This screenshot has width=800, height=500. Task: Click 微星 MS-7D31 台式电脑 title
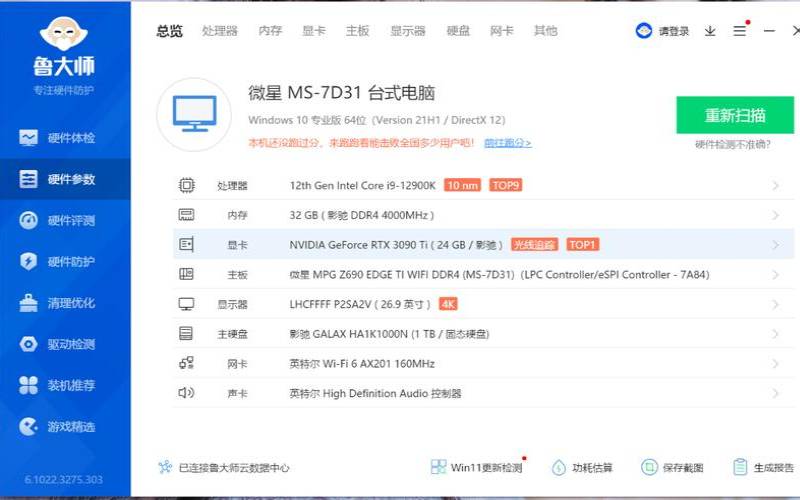pos(341,93)
